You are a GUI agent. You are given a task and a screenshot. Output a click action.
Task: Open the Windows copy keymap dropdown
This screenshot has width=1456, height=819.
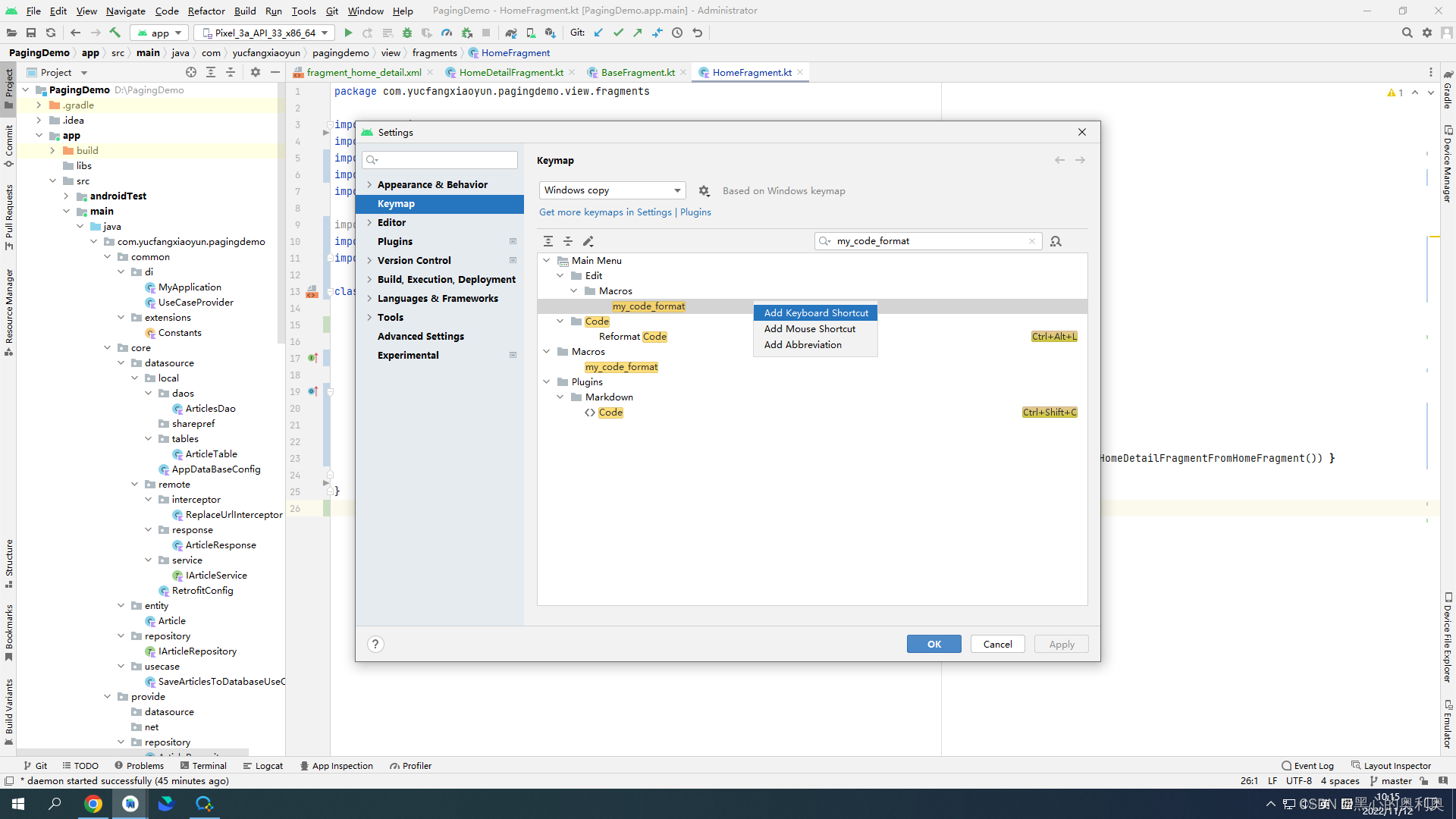pyautogui.click(x=612, y=190)
